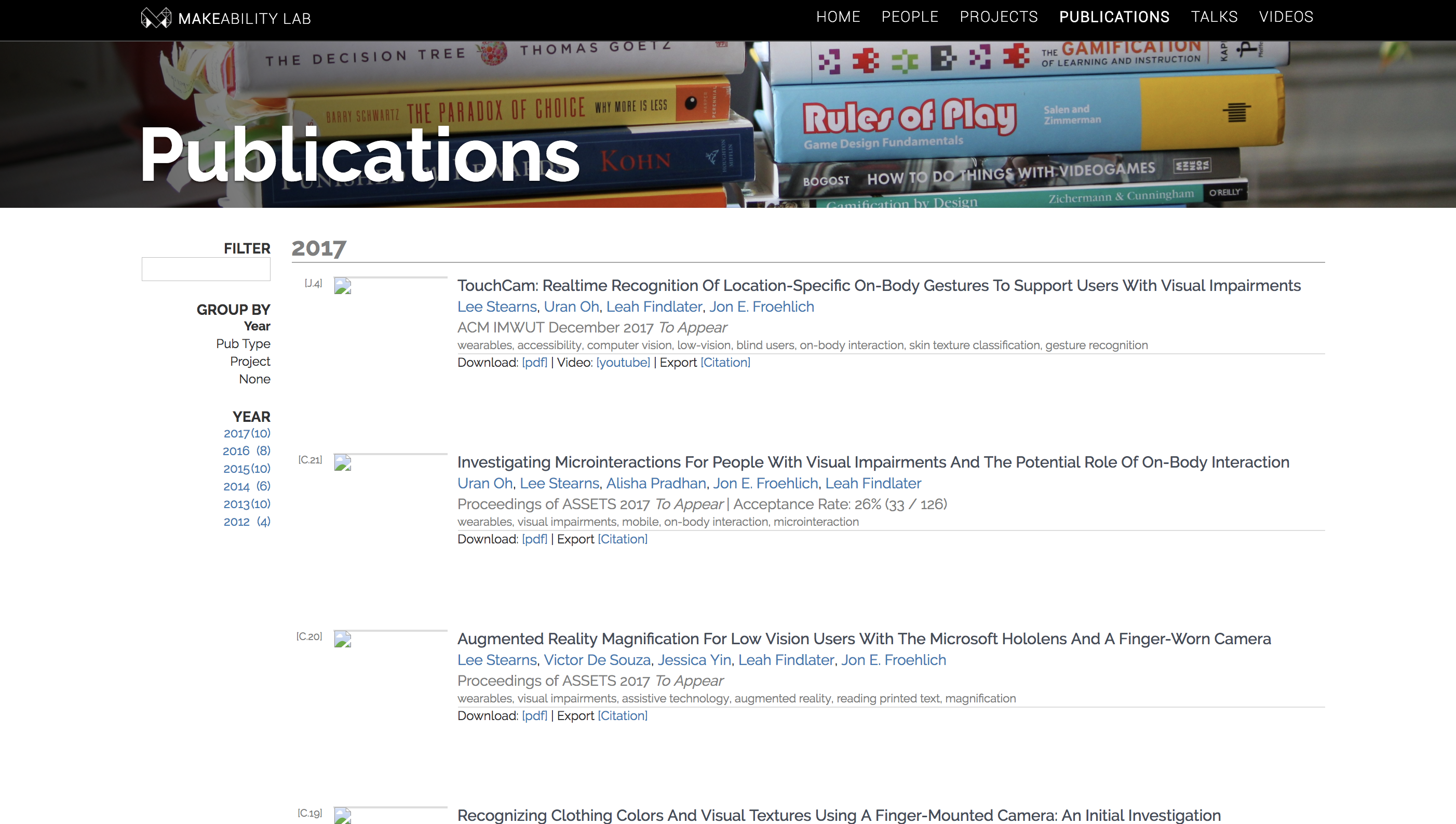Show publications from 2014
The image size is (1456, 824).
[x=238, y=486]
